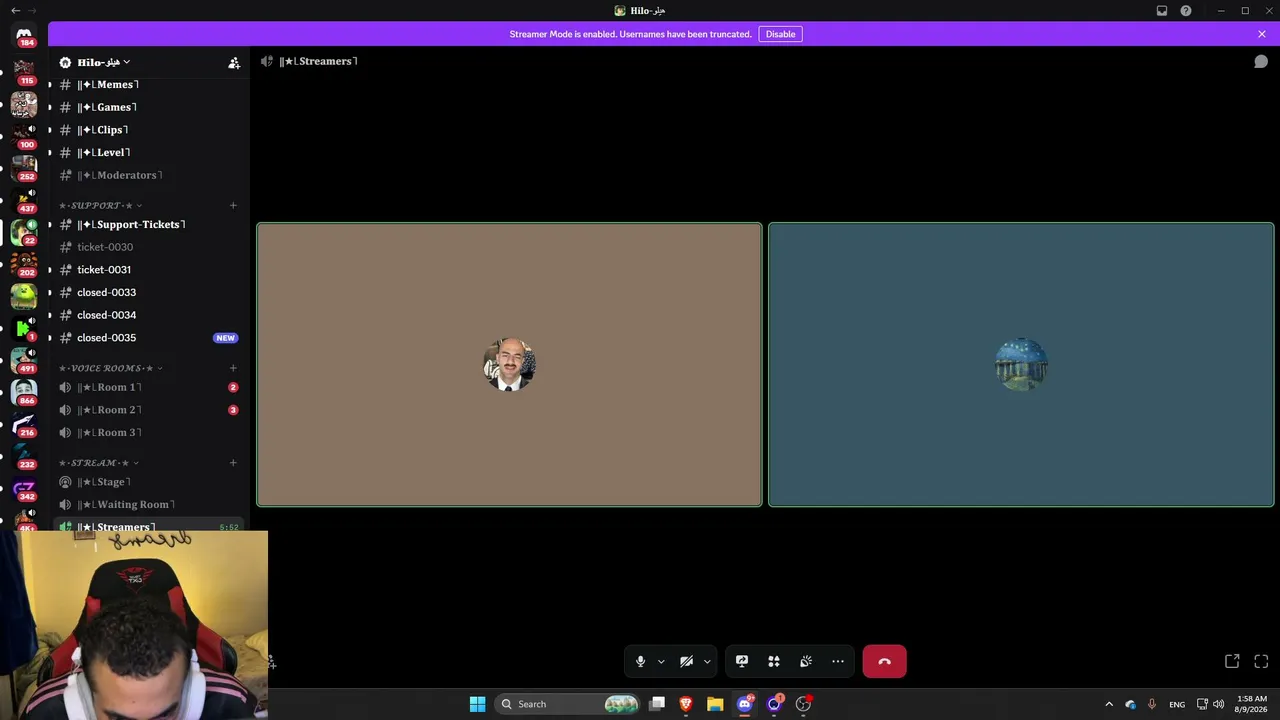Image resolution: width=1280 pixels, height=720 pixels.
Task: Create a channel in SUPPORT category
Action: (x=233, y=206)
